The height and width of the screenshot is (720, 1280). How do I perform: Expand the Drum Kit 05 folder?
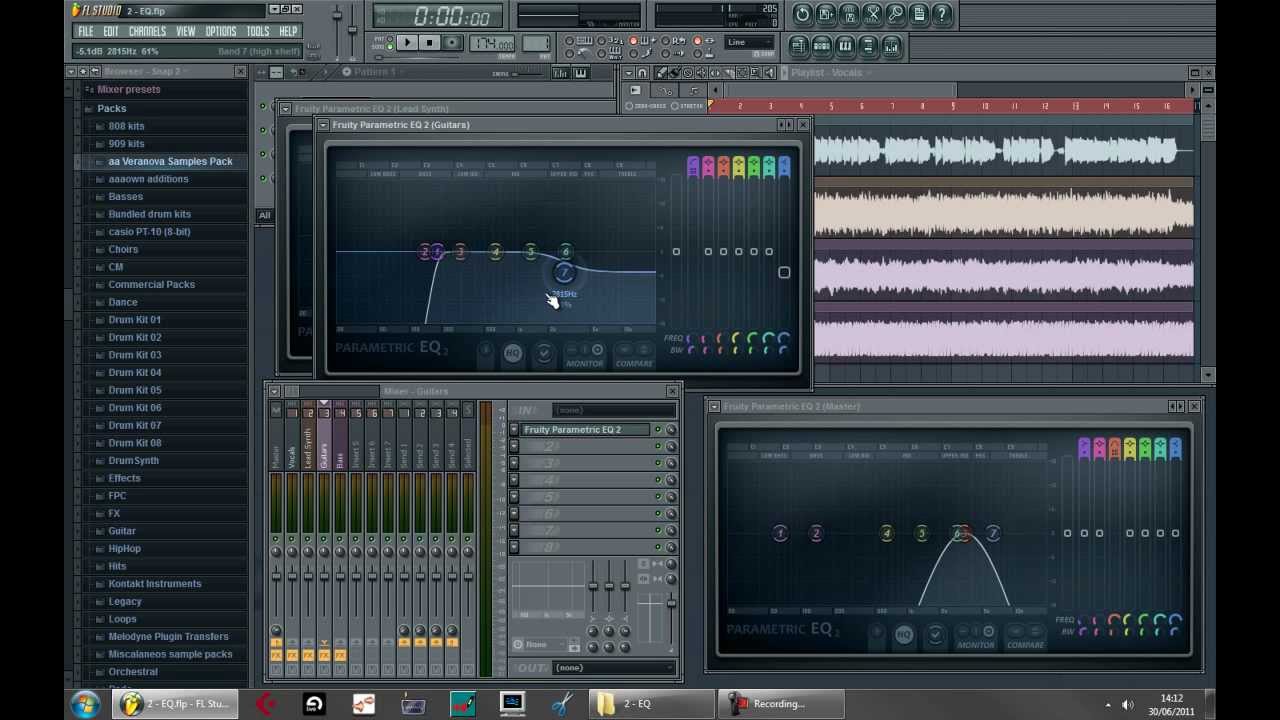(x=134, y=390)
